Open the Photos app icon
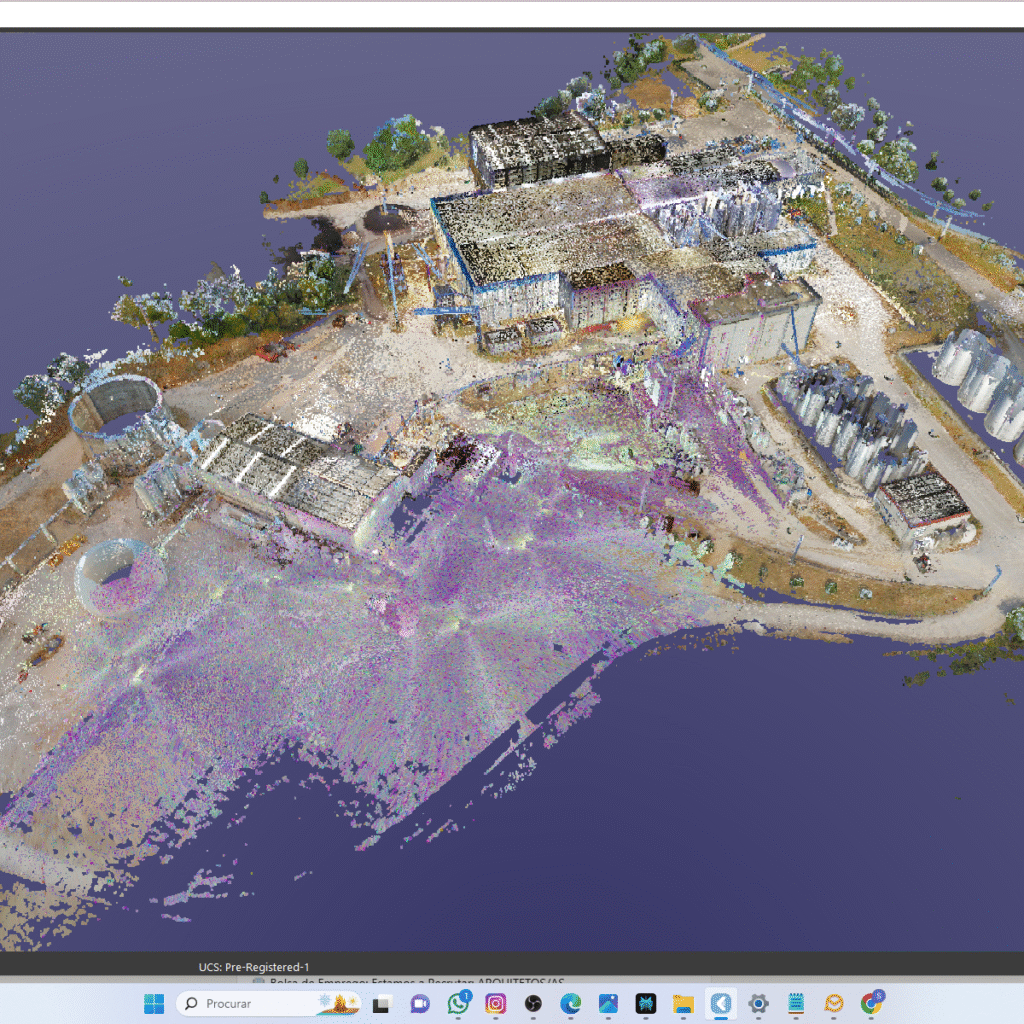This screenshot has height=1024, width=1024. 608,1003
